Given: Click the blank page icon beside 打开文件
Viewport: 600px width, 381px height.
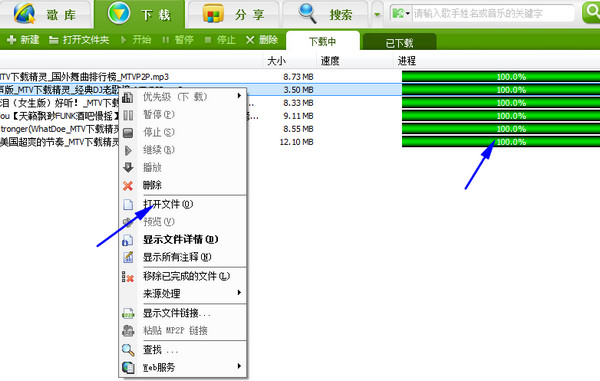Looking at the screenshot, I should pos(128,205).
